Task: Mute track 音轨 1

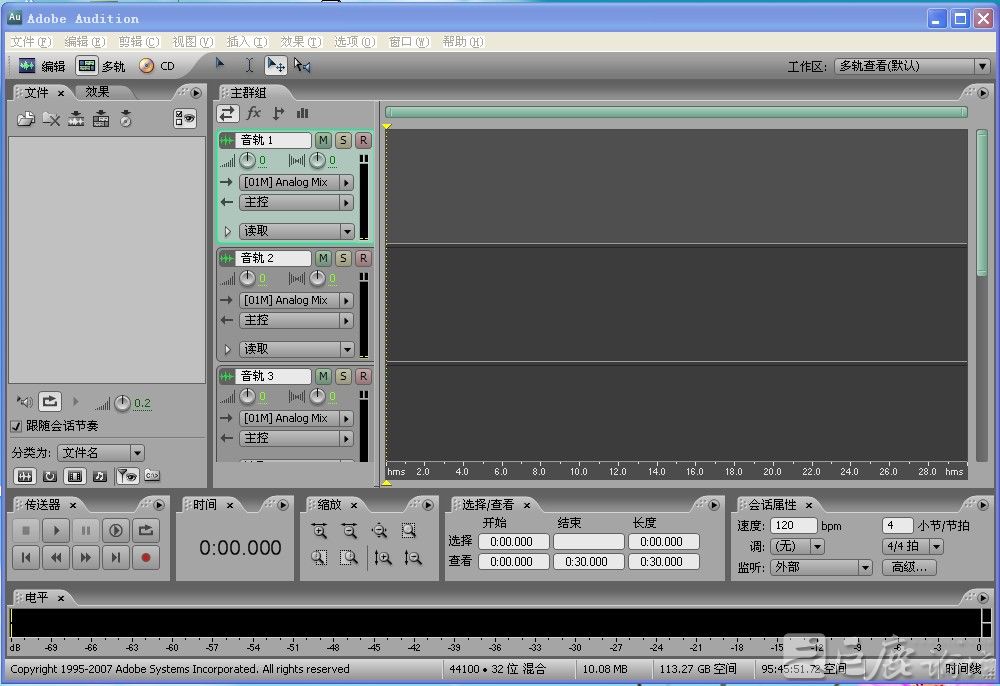Action: tap(323, 140)
